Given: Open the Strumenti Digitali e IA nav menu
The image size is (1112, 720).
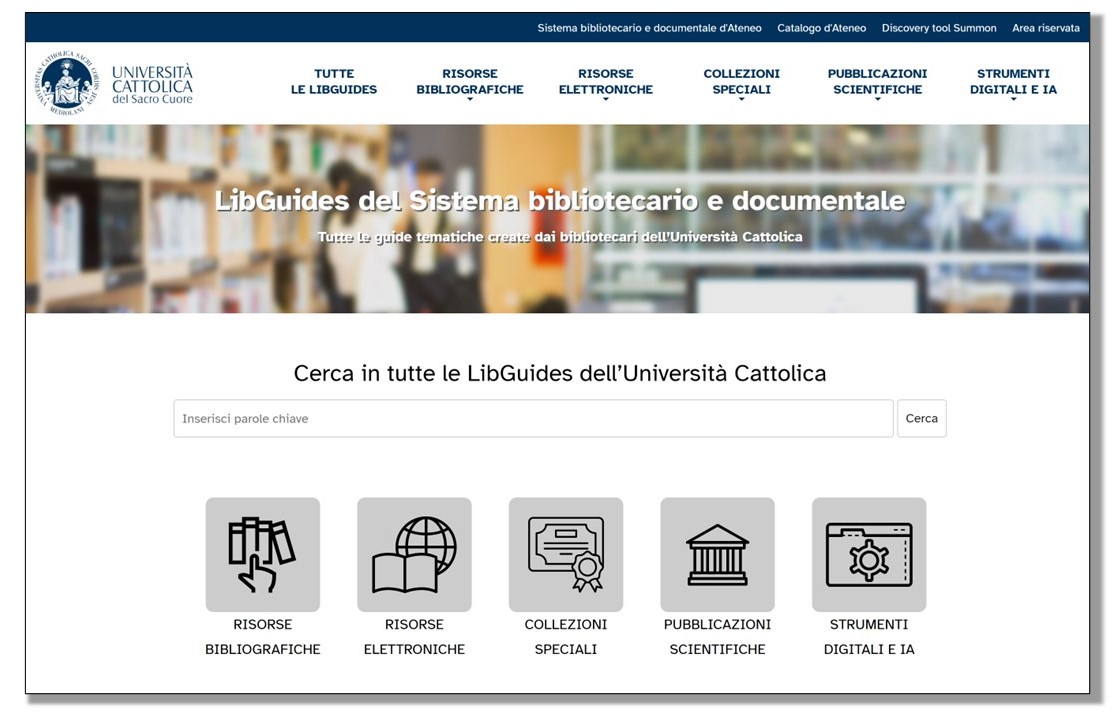Looking at the screenshot, I should point(1013,82).
